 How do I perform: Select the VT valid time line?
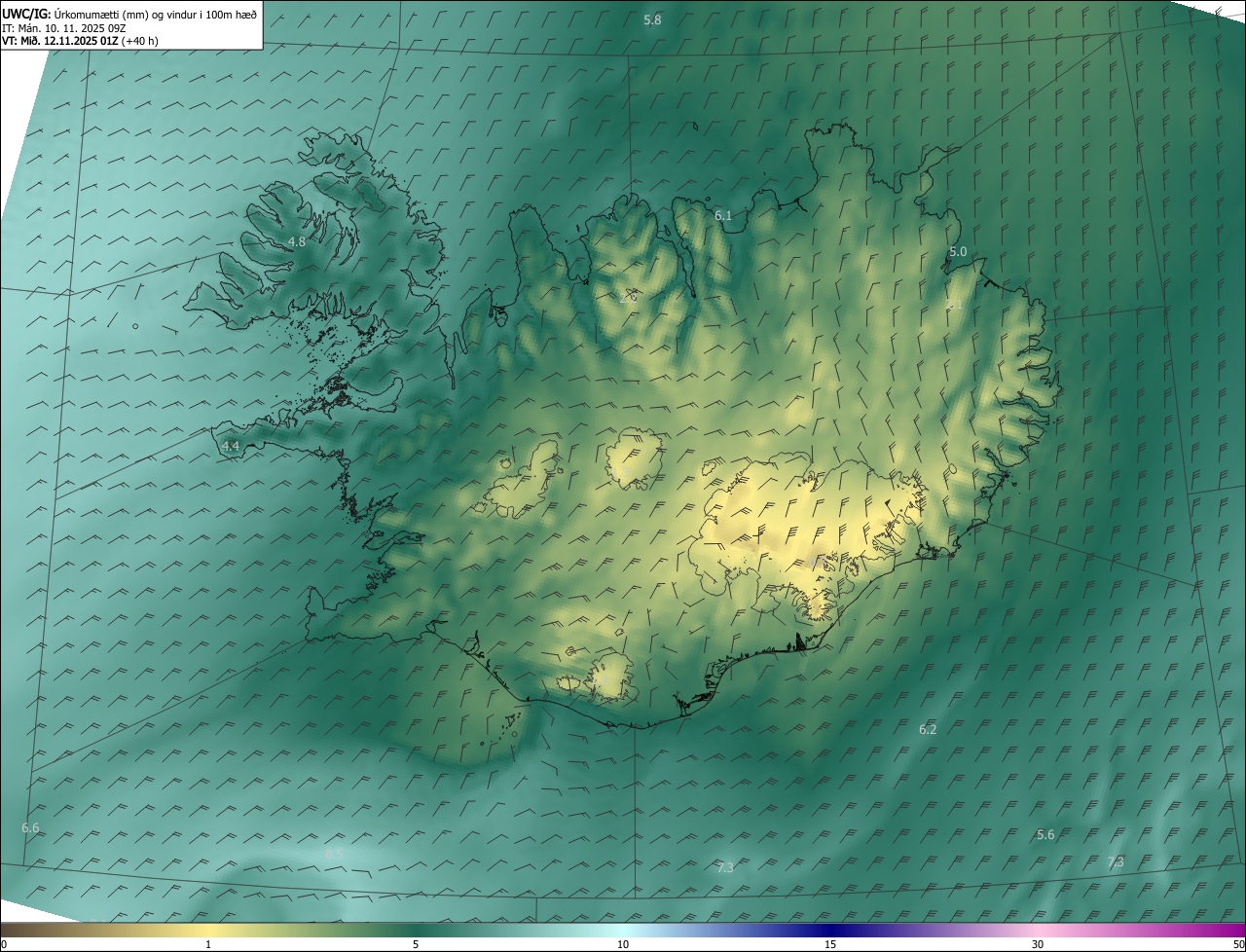(80, 41)
